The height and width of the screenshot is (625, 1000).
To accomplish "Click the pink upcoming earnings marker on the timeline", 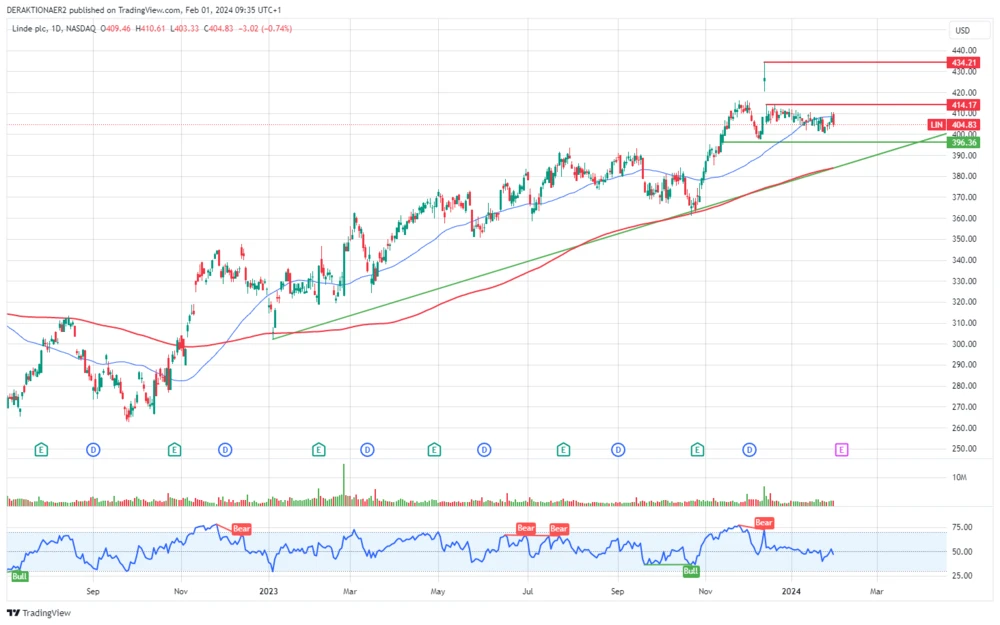I will [842, 449].
